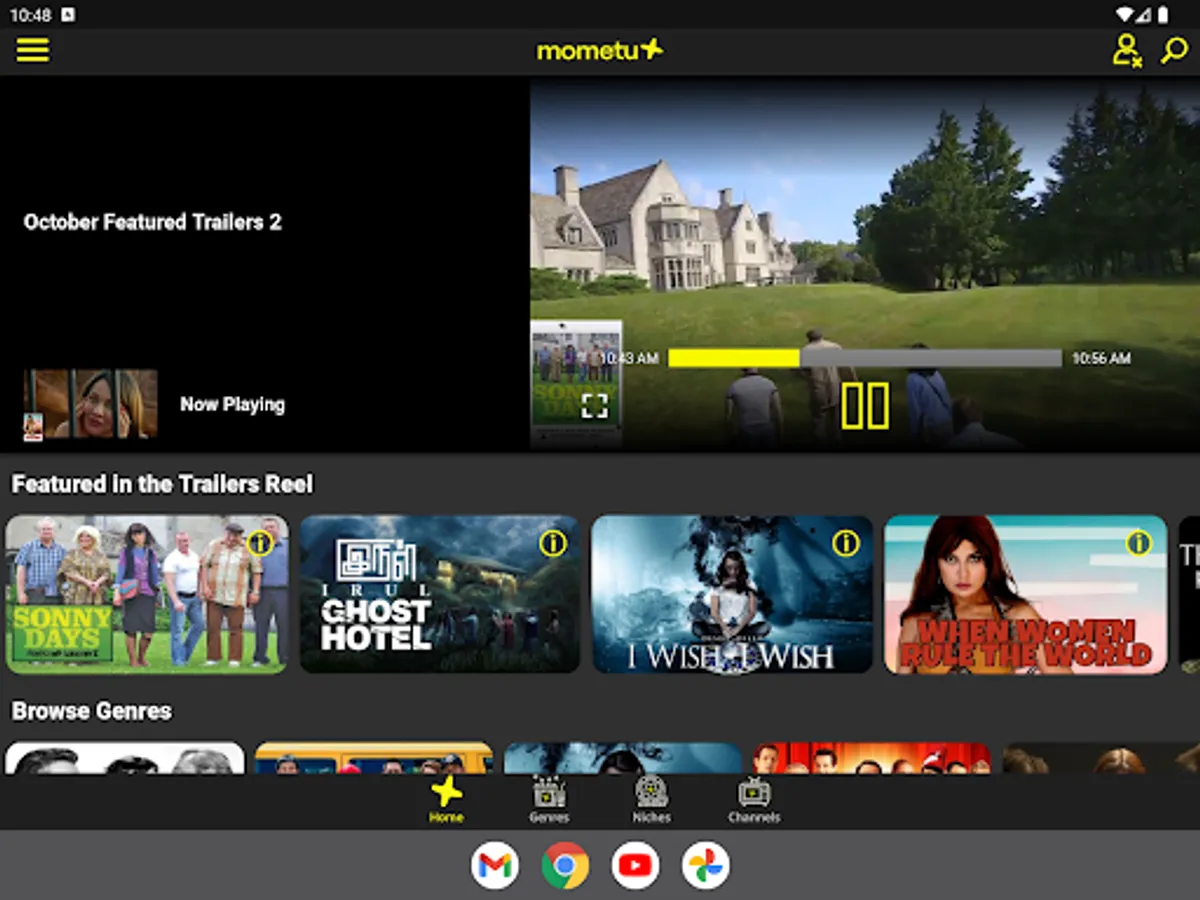
Task: Open the I Wish I Wish card
Action: tap(732, 594)
